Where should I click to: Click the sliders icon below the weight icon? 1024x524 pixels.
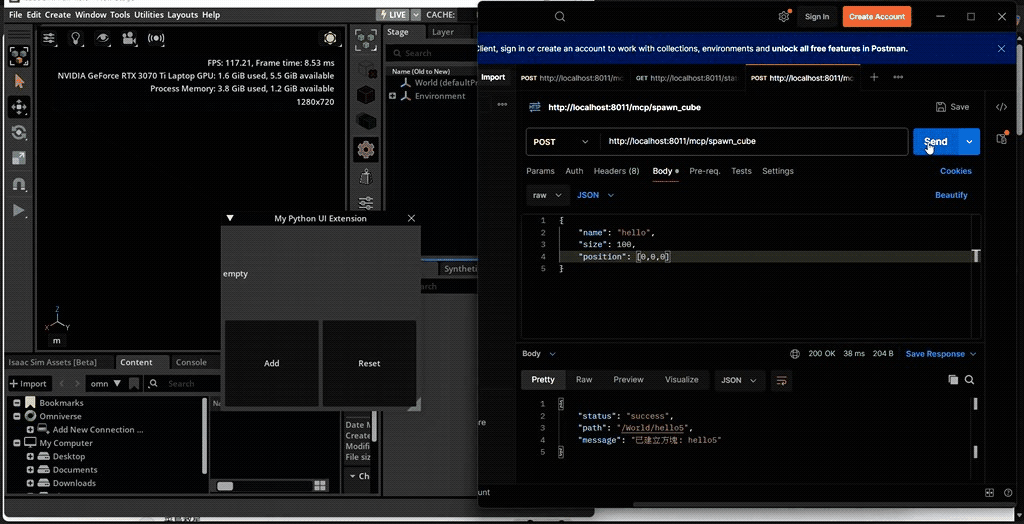pos(366,203)
